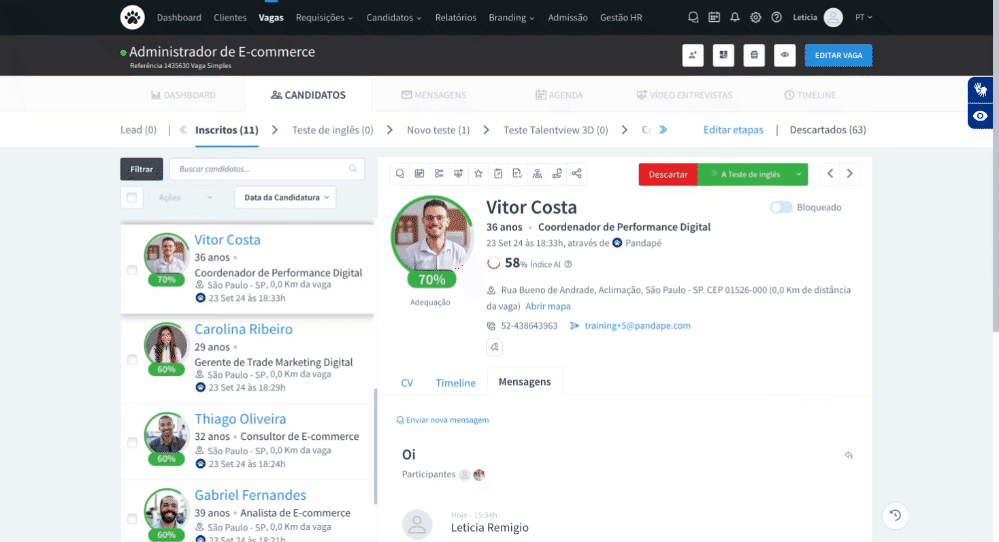Switch to the Timeline tab of candidate

[456, 383]
